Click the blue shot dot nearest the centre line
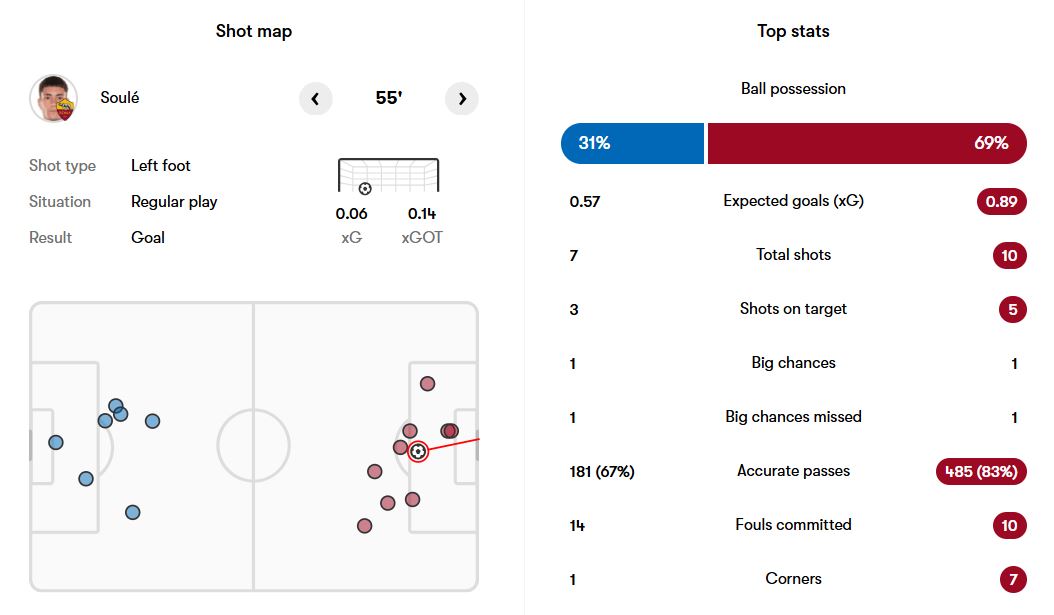1054x615 pixels. [152, 421]
